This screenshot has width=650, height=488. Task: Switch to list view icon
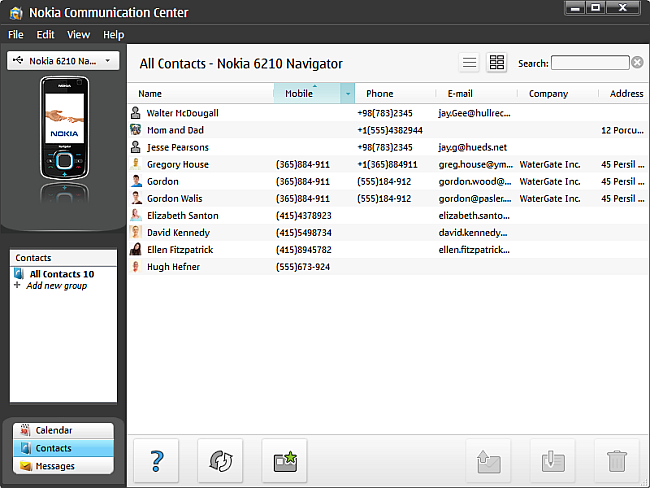click(469, 63)
